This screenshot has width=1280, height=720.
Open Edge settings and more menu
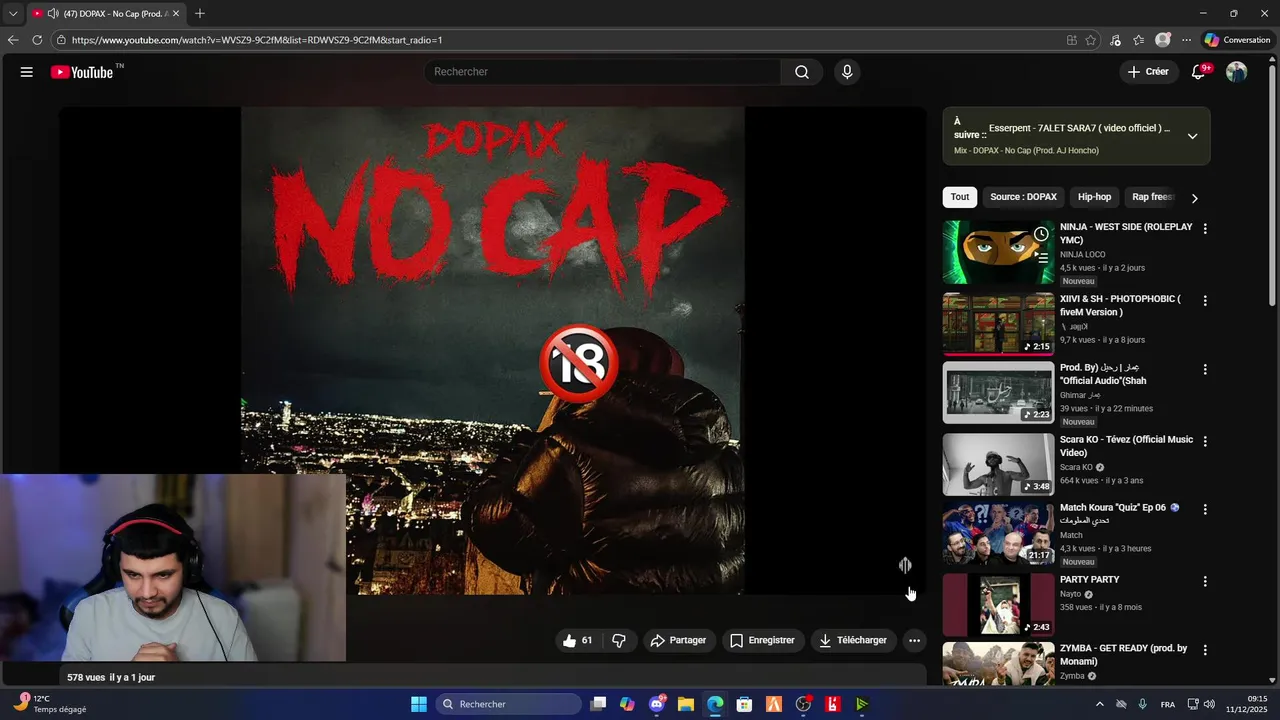tap(1186, 40)
